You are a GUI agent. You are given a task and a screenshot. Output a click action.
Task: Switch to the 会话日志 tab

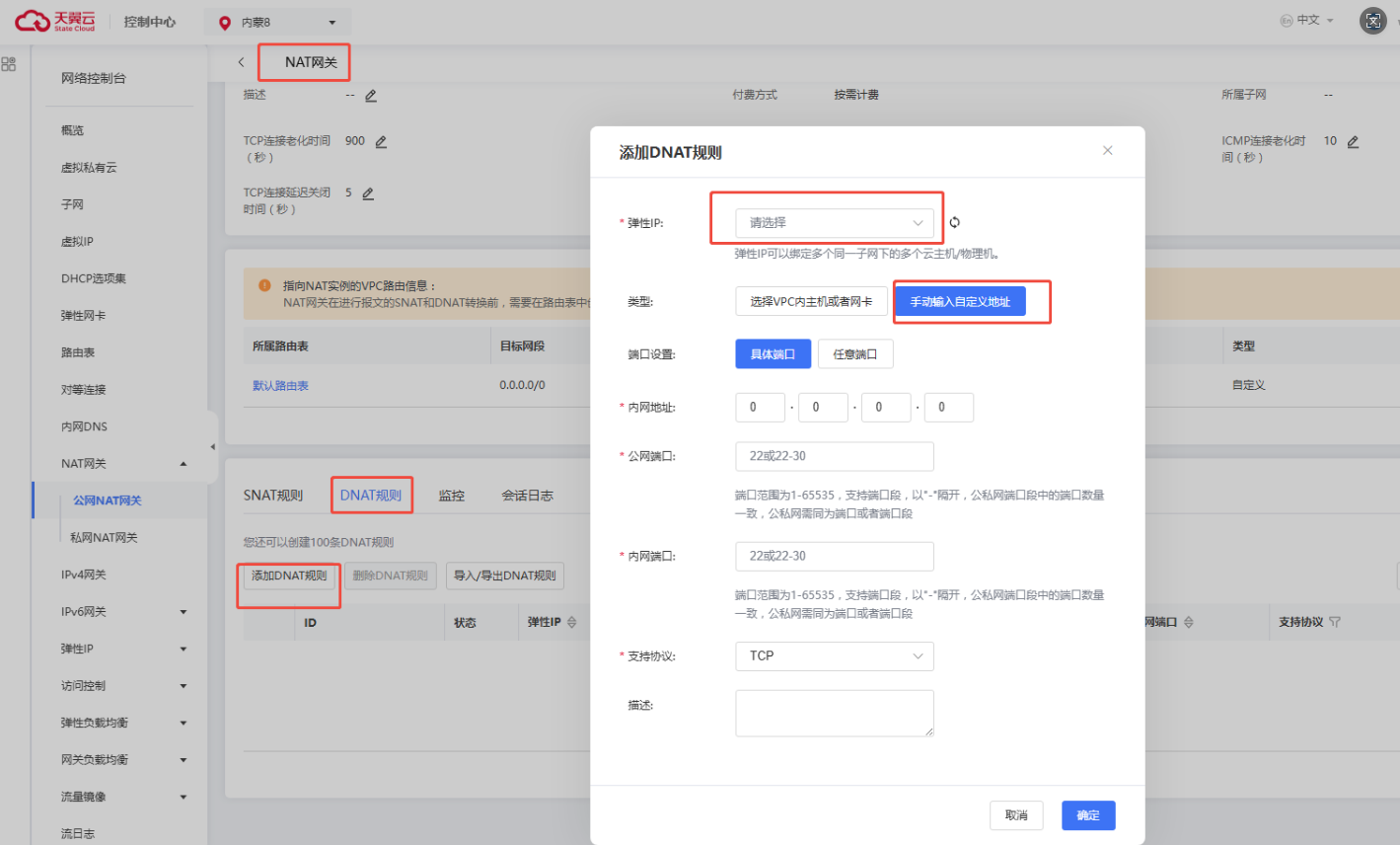pyautogui.click(x=527, y=496)
